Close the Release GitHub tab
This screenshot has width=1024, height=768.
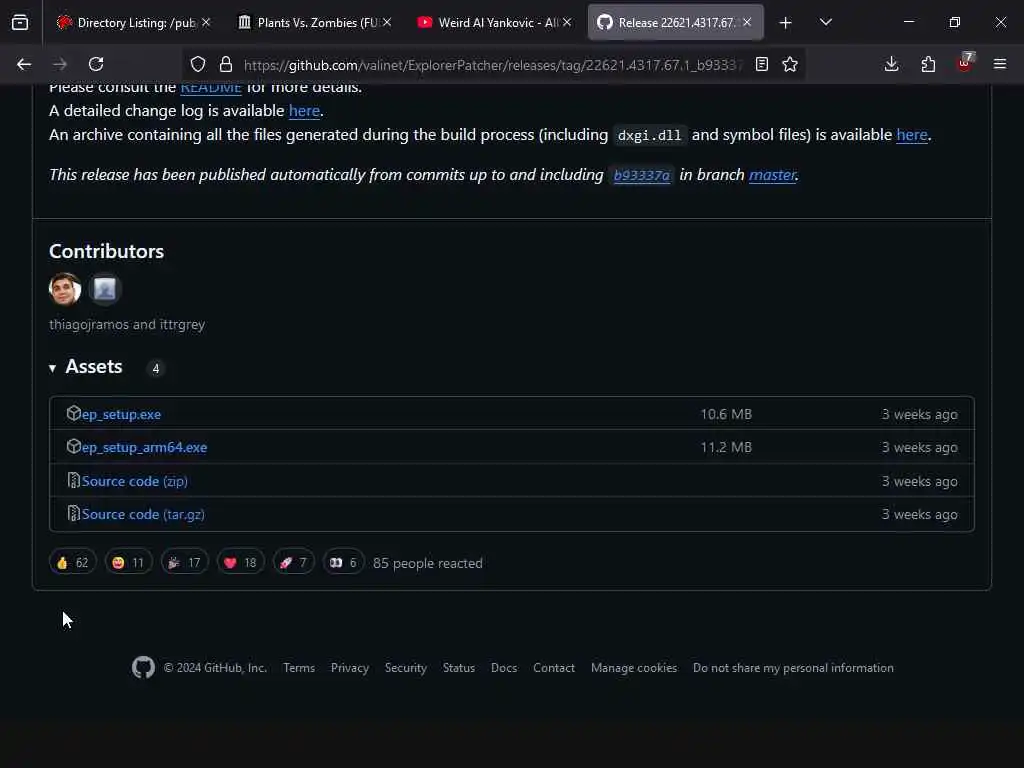pos(747,22)
